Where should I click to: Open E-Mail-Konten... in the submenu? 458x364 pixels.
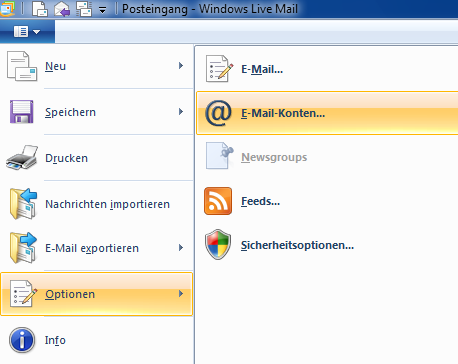tap(327, 113)
